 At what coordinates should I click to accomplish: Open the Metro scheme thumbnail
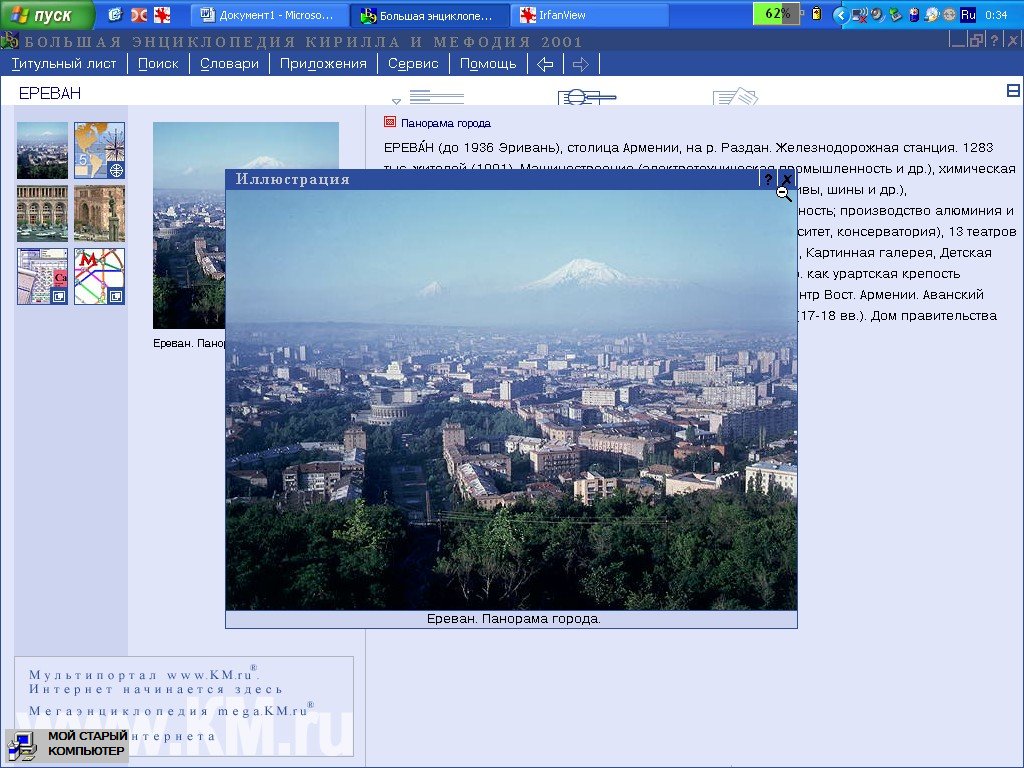point(99,276)
